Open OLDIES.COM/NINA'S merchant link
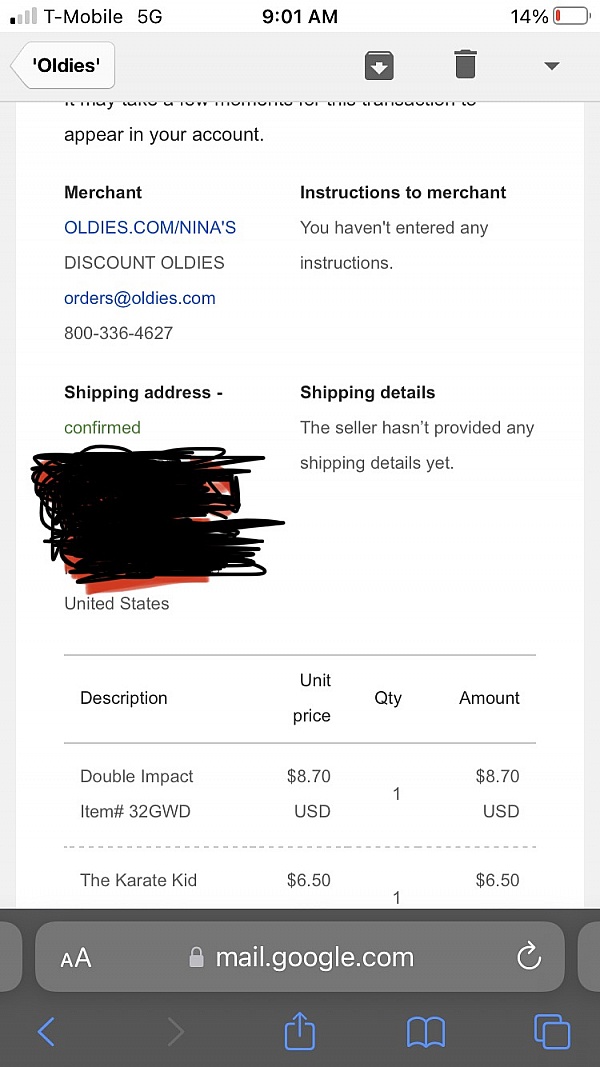 click(150, 228)
